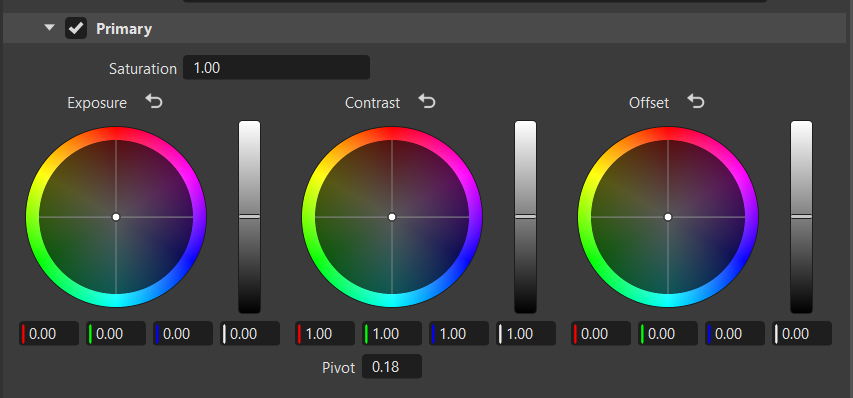
Task: Click the Pivot value field
Action: click(x=392, y=366)
